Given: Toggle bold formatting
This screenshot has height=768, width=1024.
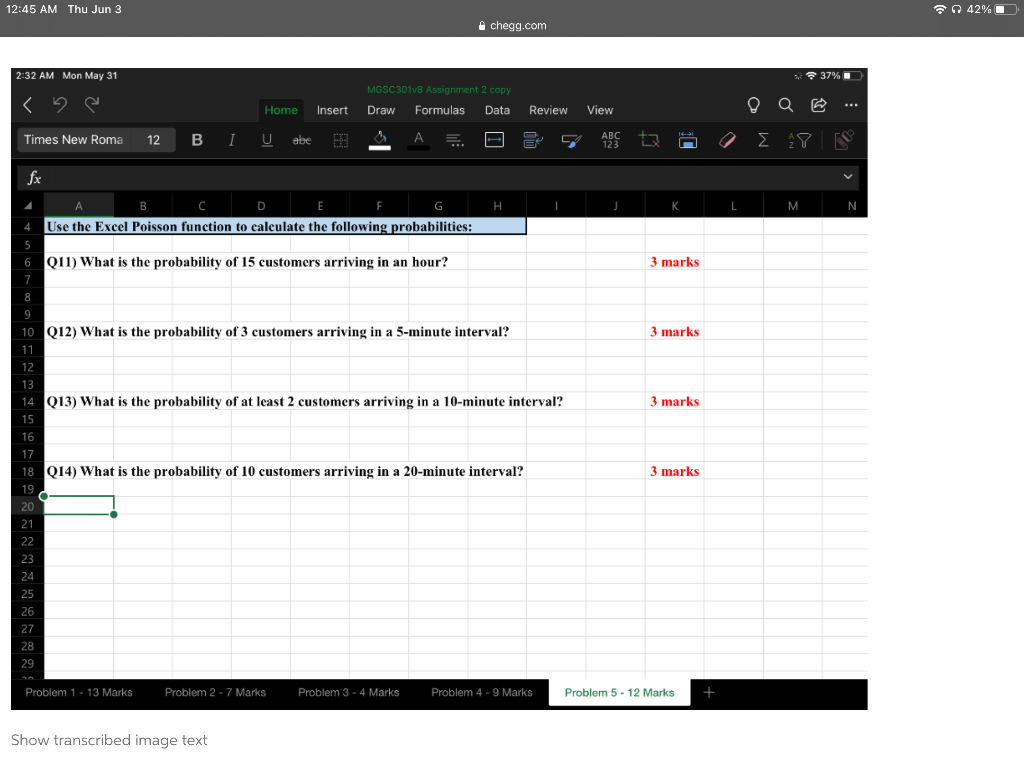Looking at the screenshot, I should [x=197, y=140].
